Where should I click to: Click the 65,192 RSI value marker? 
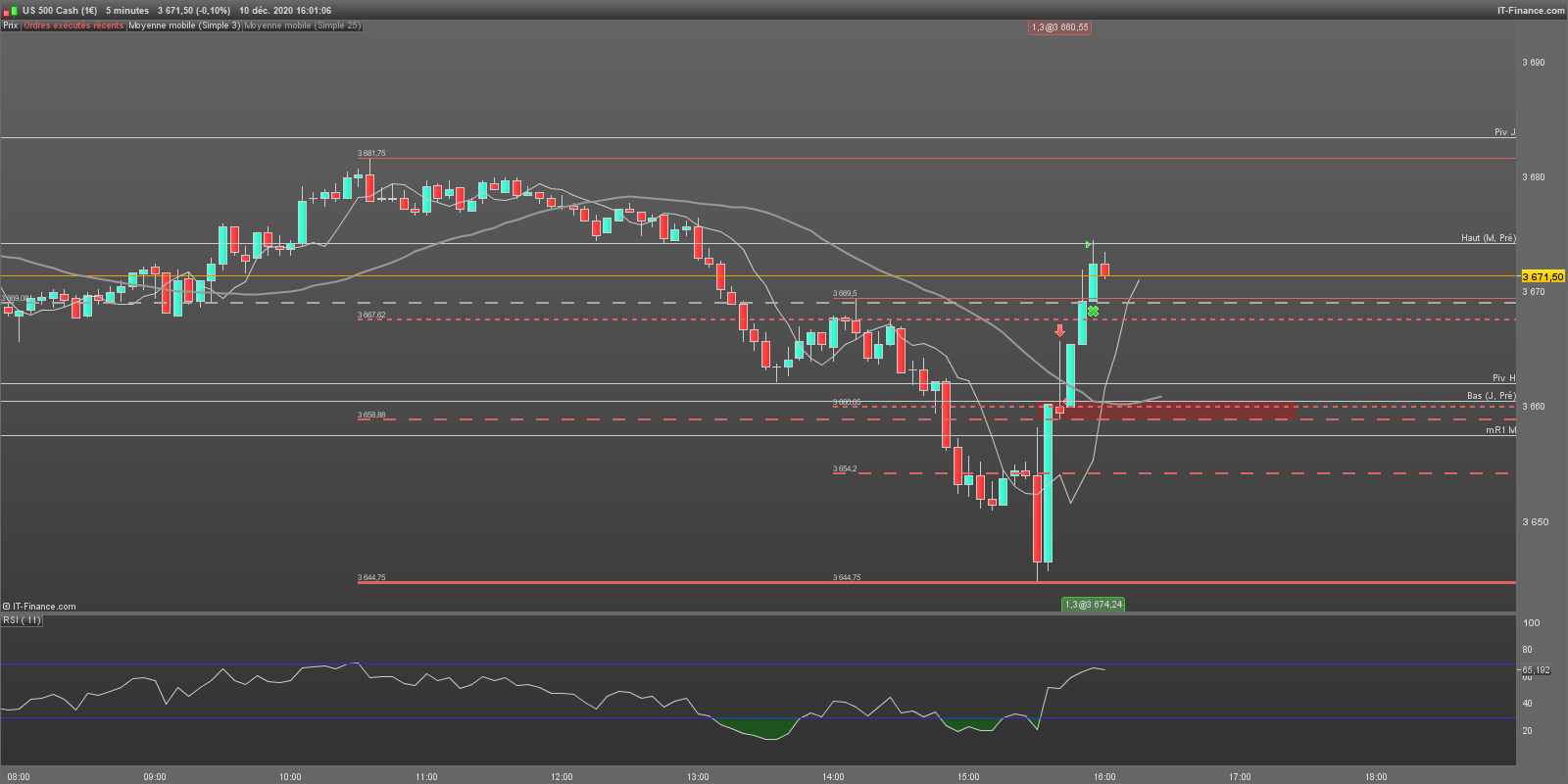1536,670
